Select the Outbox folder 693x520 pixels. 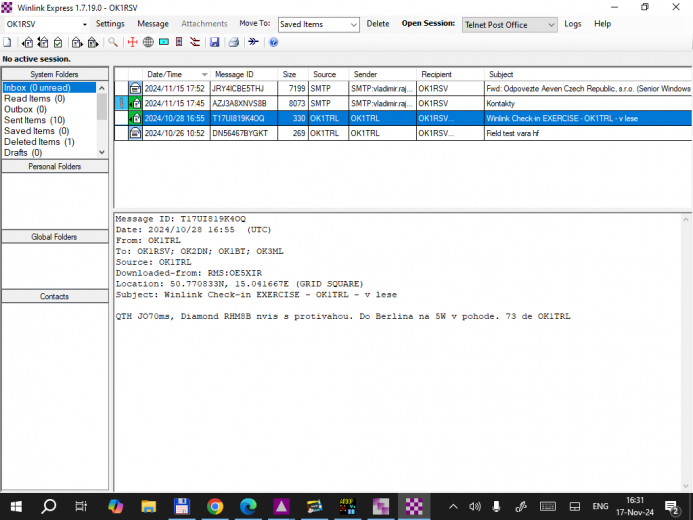click(x=25, y=109)
